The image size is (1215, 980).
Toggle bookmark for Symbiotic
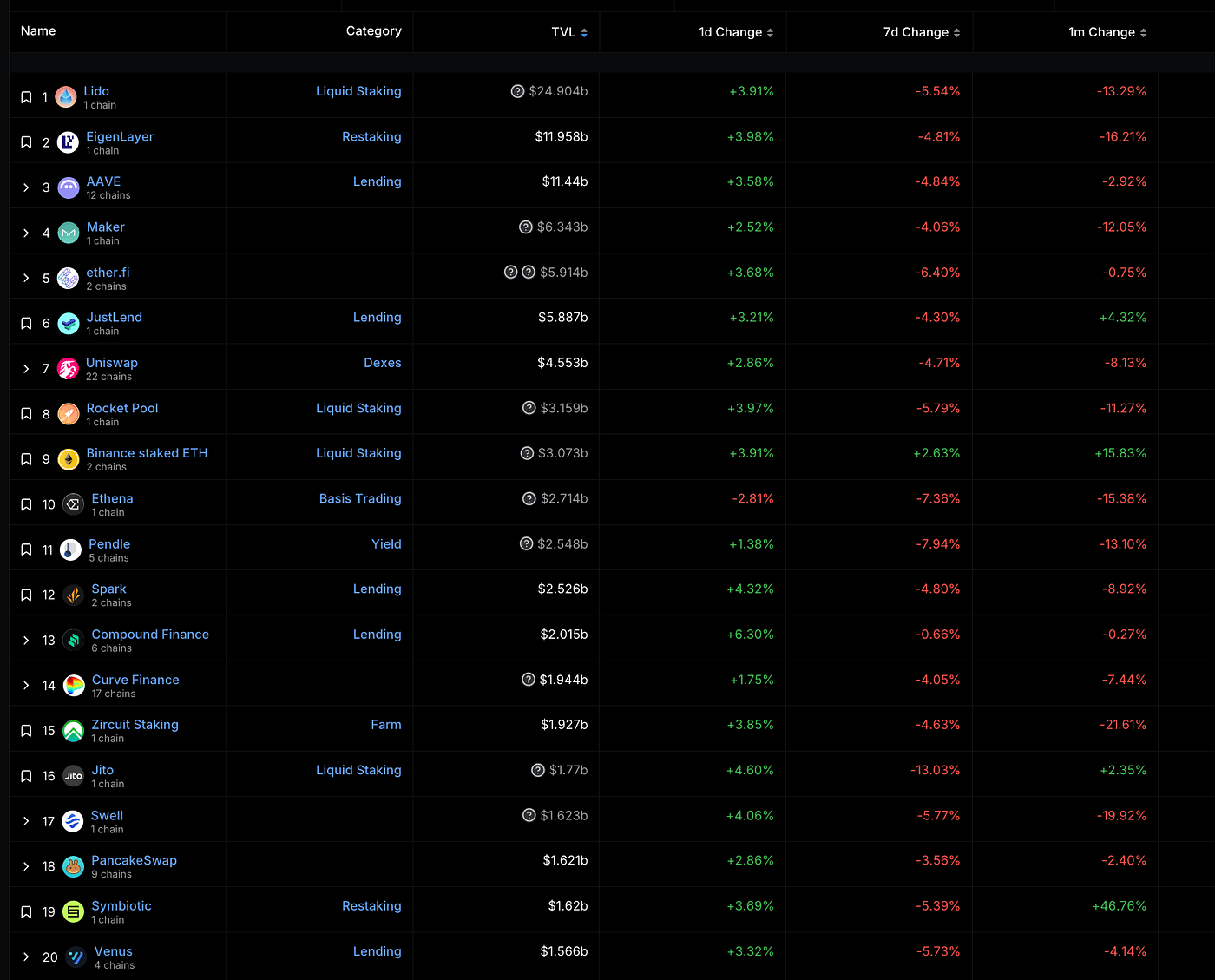26,912
